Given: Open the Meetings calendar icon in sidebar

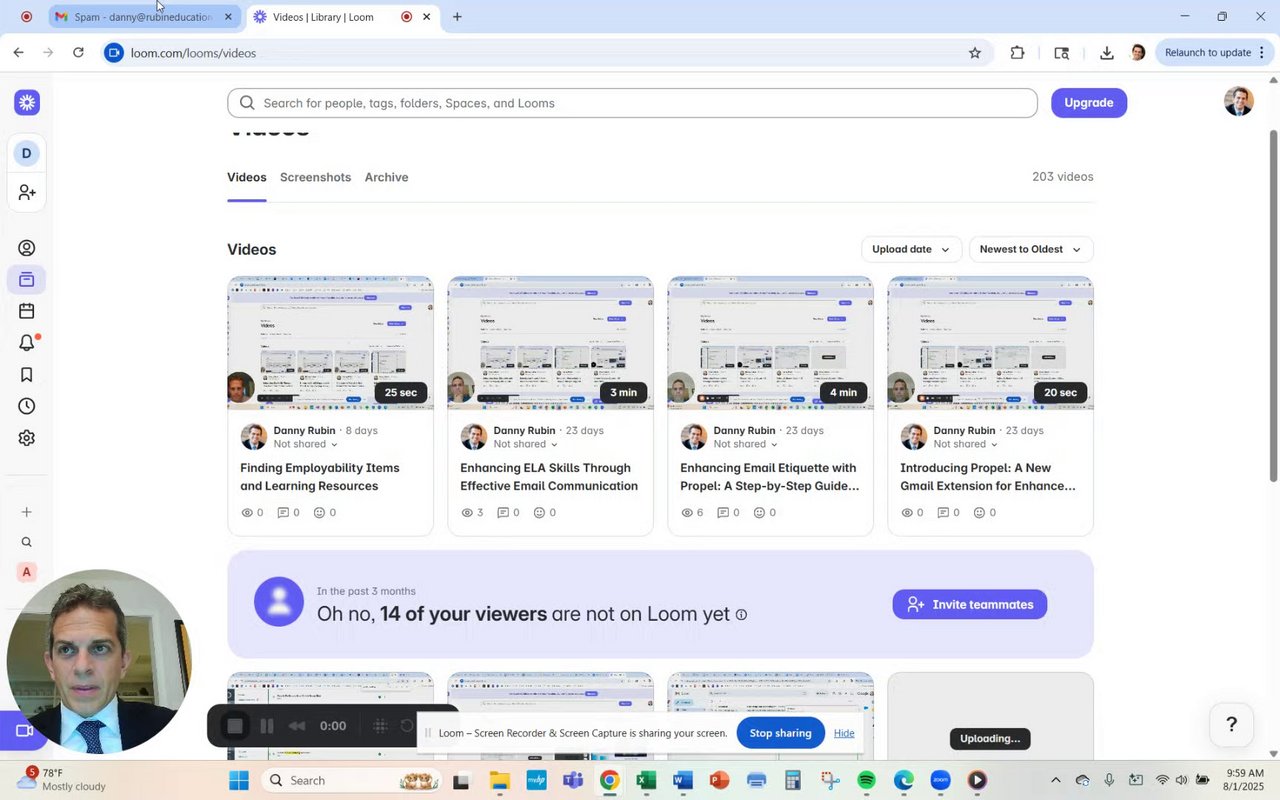Looking at the screenshot, I should click(27, 311).
